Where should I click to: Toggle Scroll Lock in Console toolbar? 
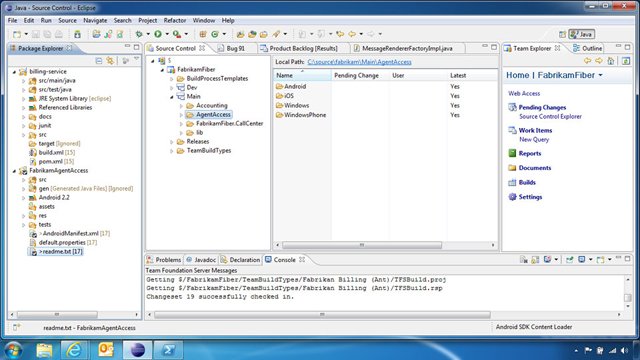(x=535, y=260)
